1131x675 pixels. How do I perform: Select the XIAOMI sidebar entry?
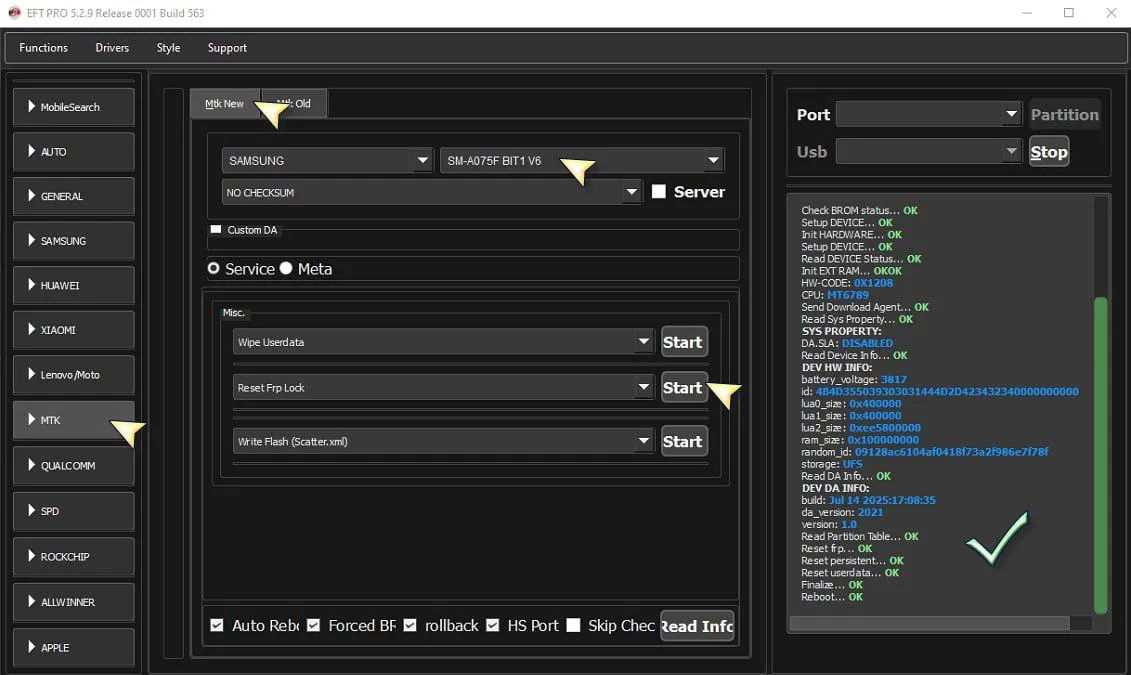[73, 330]
